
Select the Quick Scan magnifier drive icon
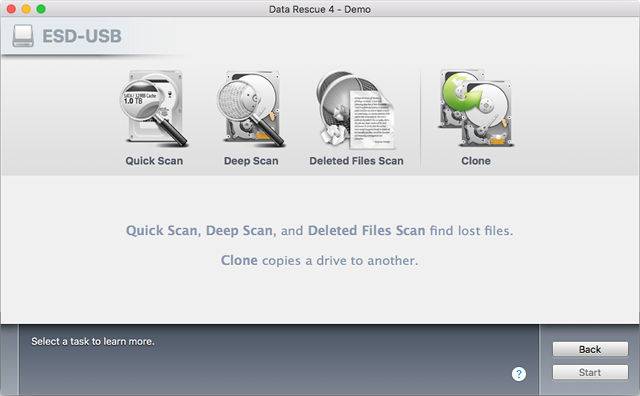(154, 108)
